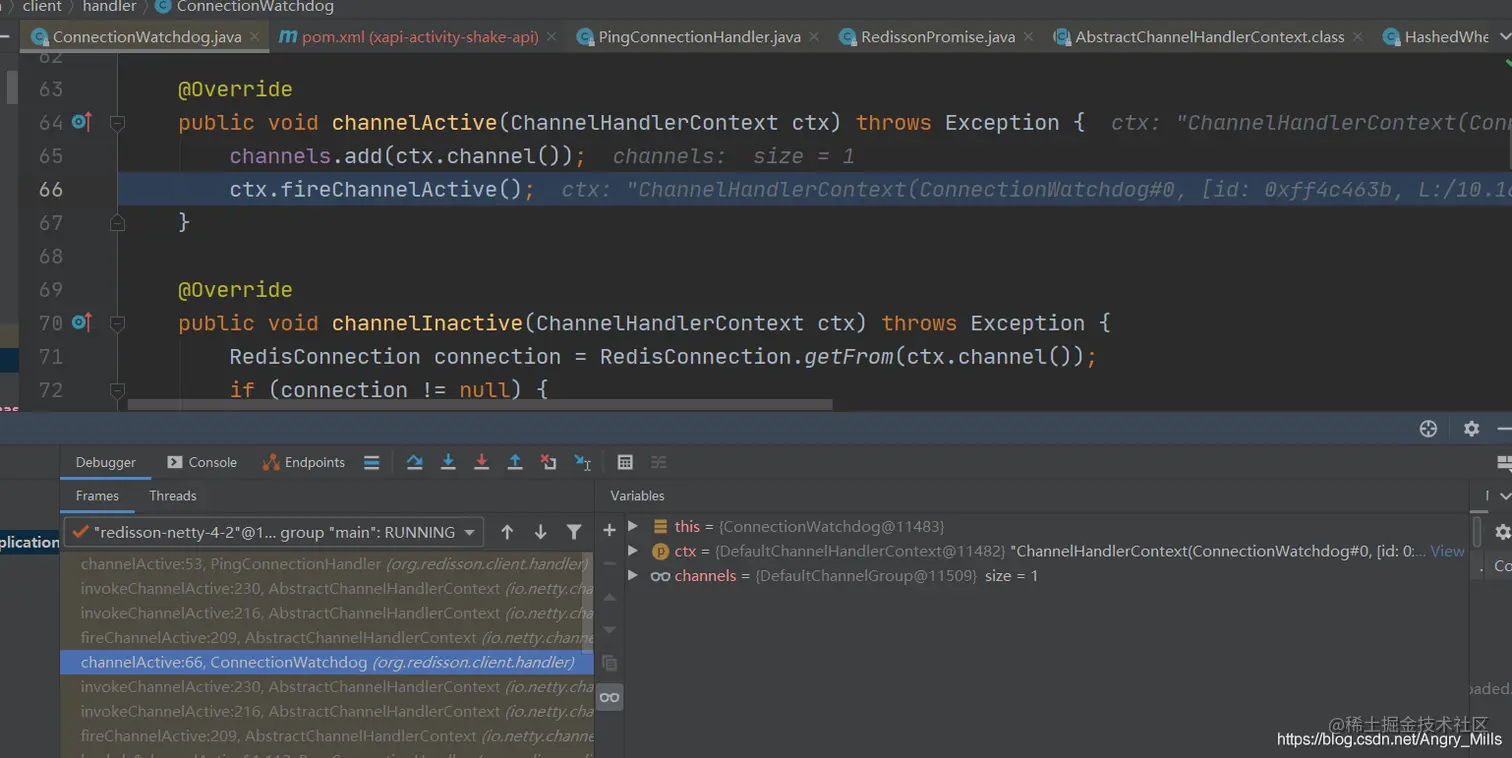Screen dimensions: 1512x758
Task: Add a new watch with plus icon
Action: (609, 530)
